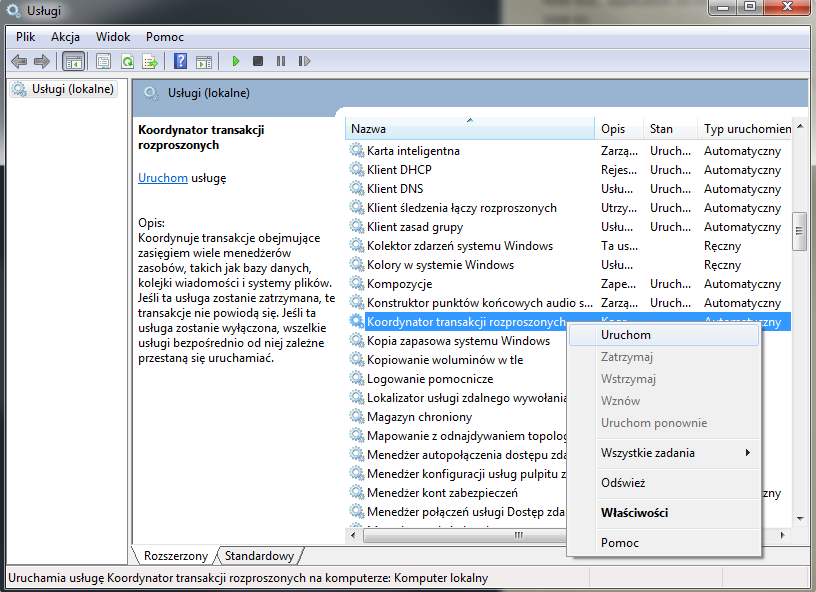The width and height of the screenshot is (816, 592).
Task: Open the Help toolbar icon
Action: pos(181,61)
